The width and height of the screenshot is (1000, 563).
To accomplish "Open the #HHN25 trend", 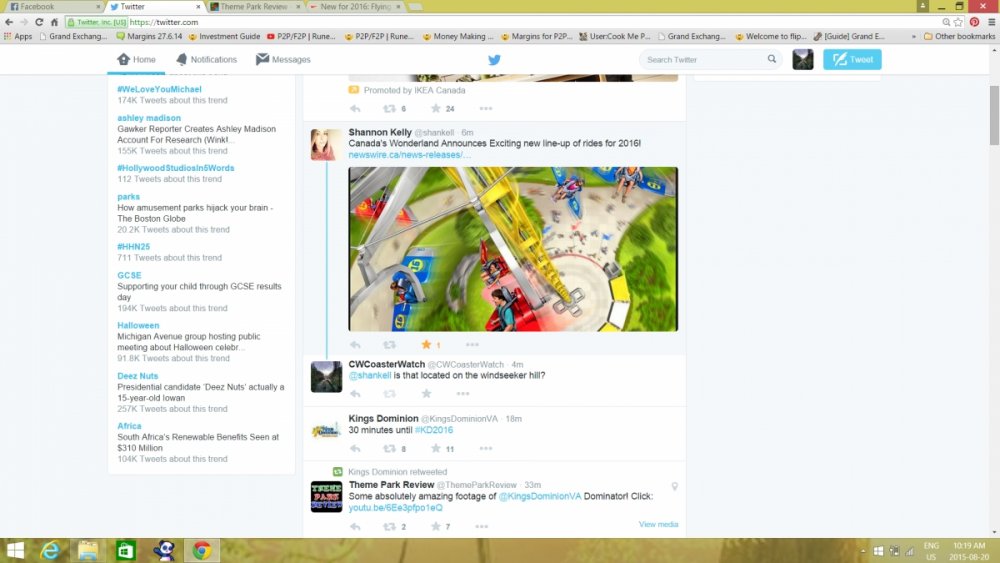I will (x=133, y=247).
